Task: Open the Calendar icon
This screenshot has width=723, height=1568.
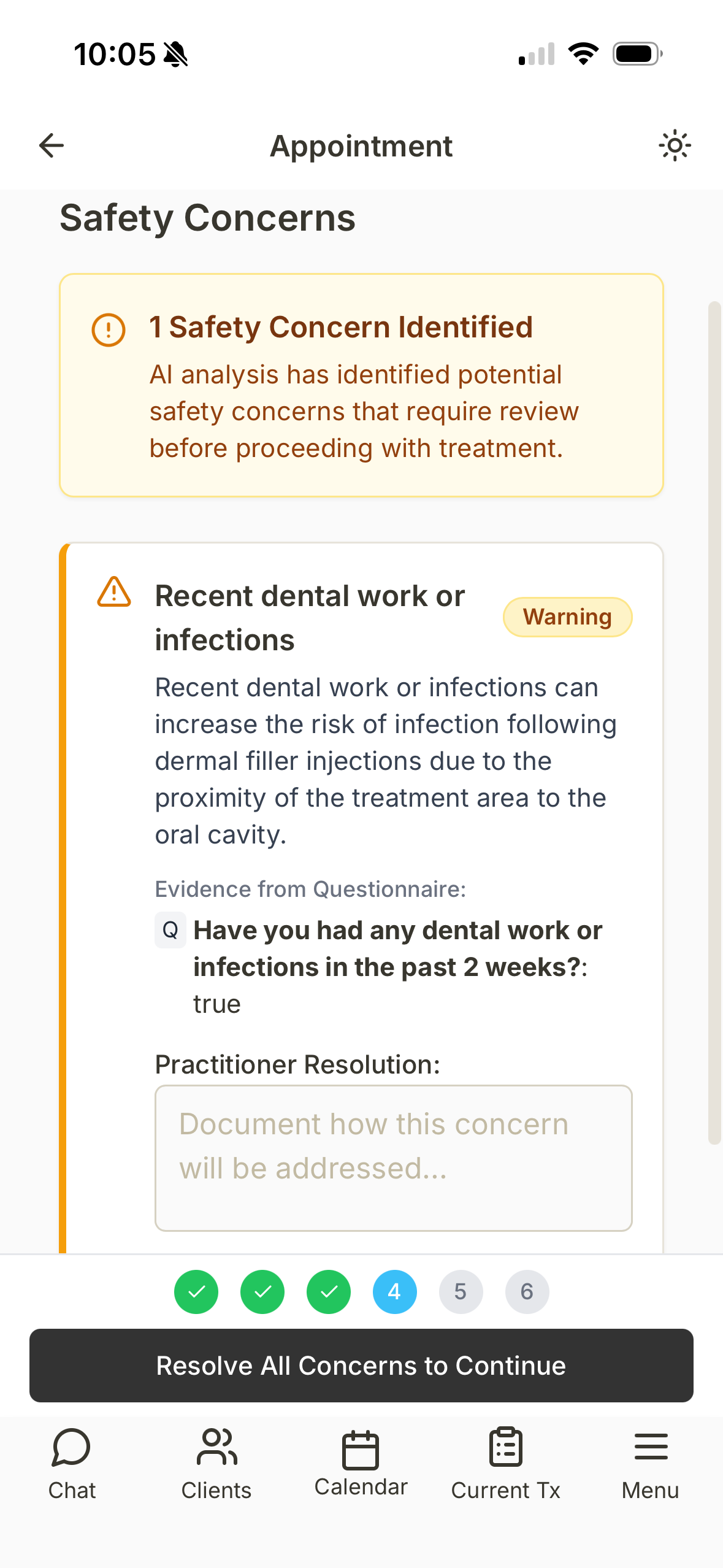Action: click(x=361, y=1448)
